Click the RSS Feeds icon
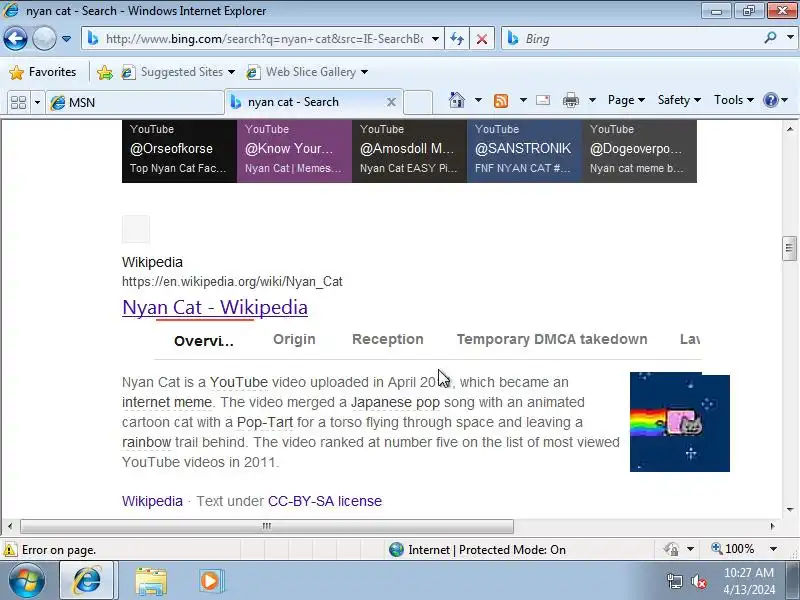Viewport: 800px width, 600px height. tap(501, 101)
